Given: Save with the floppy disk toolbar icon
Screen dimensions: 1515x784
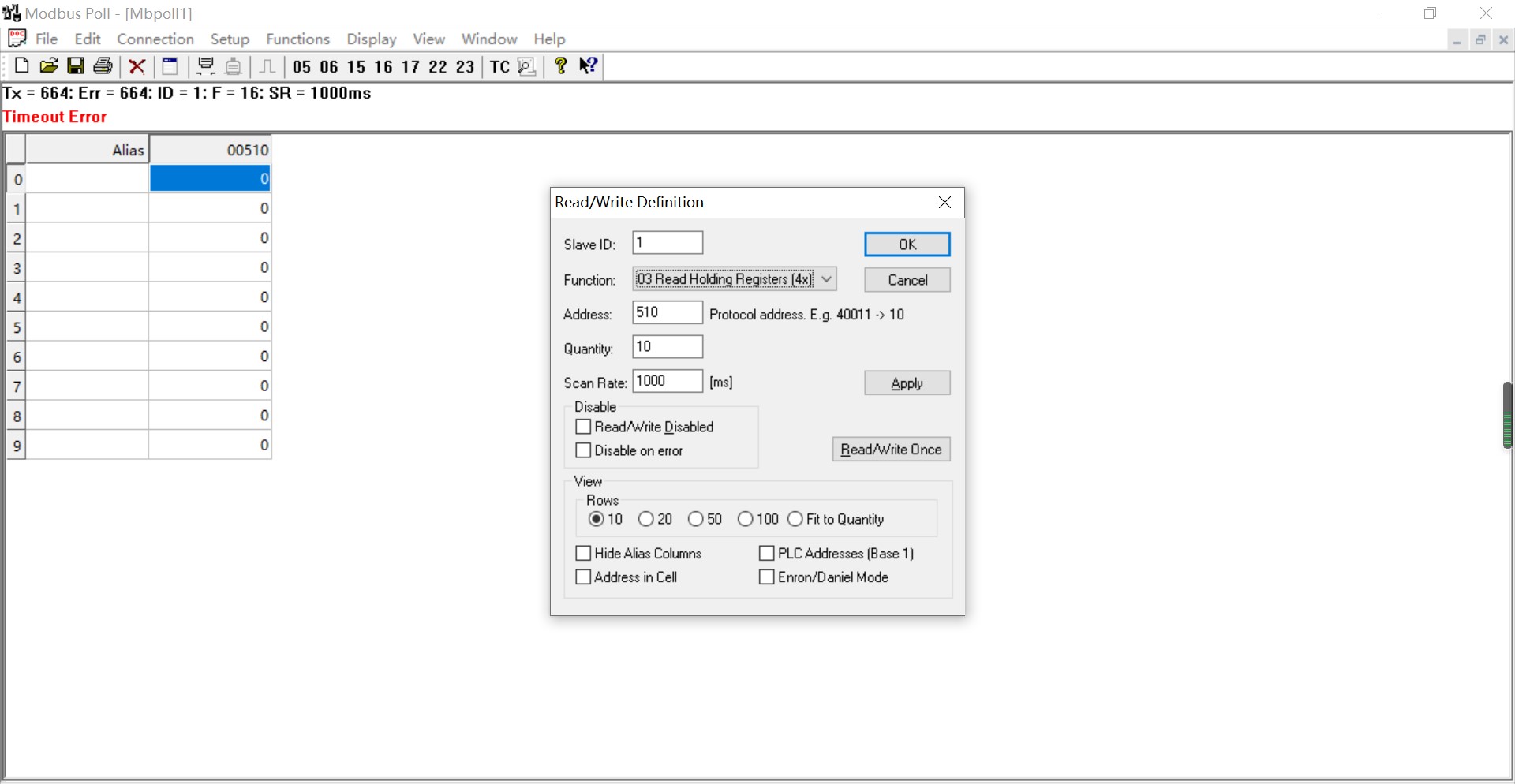Looking at the screenshot, I should point(76,66).
